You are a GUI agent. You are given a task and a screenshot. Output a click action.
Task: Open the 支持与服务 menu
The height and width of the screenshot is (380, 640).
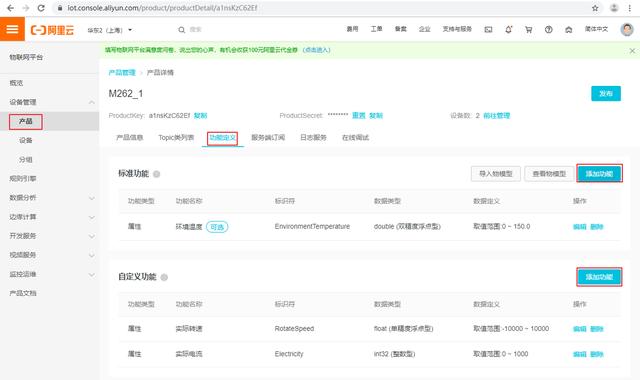(457, 29)
